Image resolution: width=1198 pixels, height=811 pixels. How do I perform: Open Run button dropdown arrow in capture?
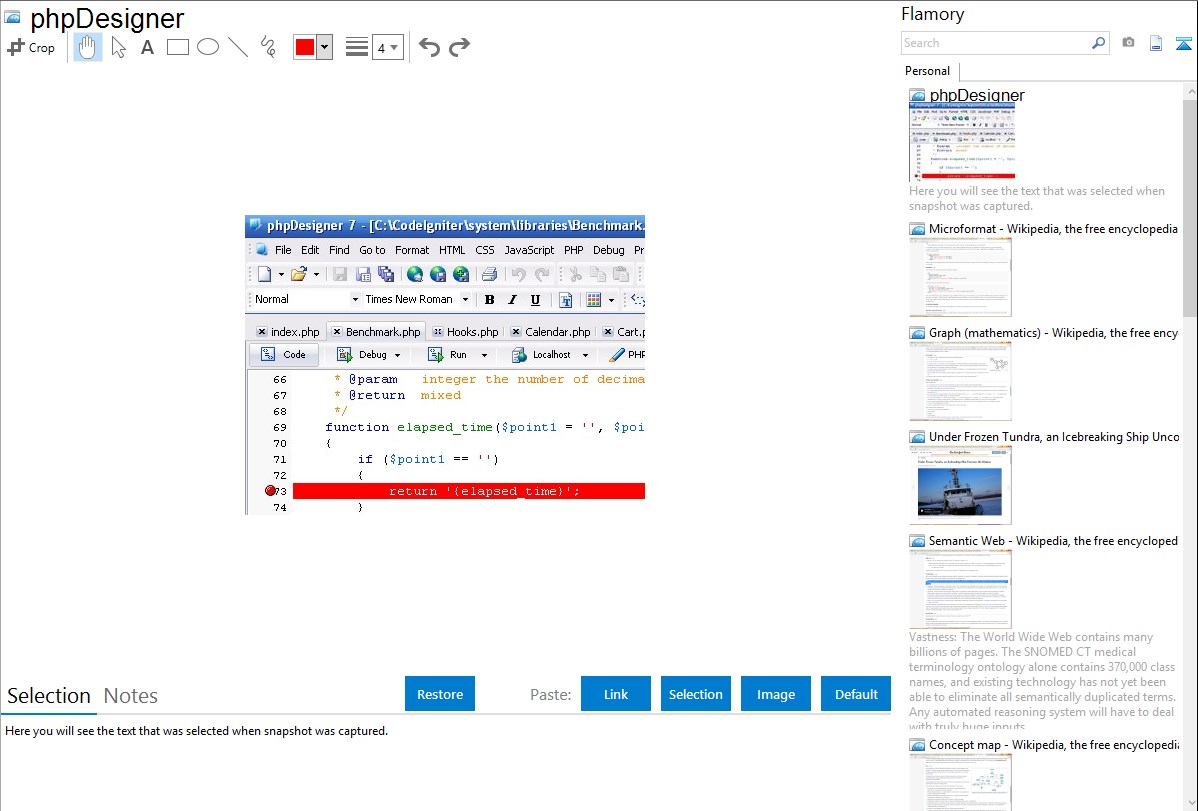click(x=484, y=355)
